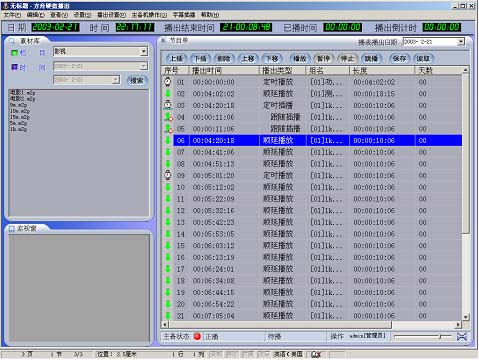
Task: Open the first date dropdown in 素材库
Action: coord(144,66)
